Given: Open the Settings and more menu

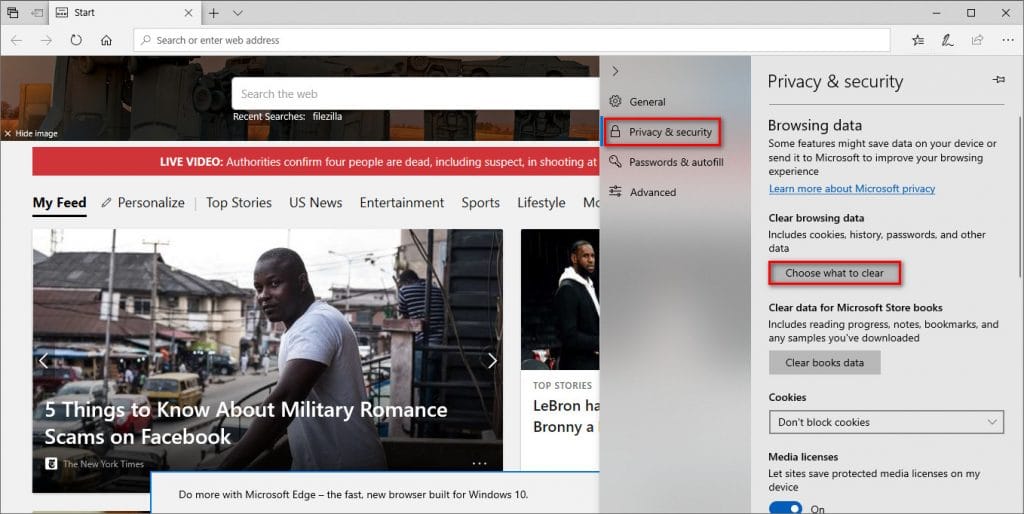Looking at the screenshot, I should [1008, 40].
